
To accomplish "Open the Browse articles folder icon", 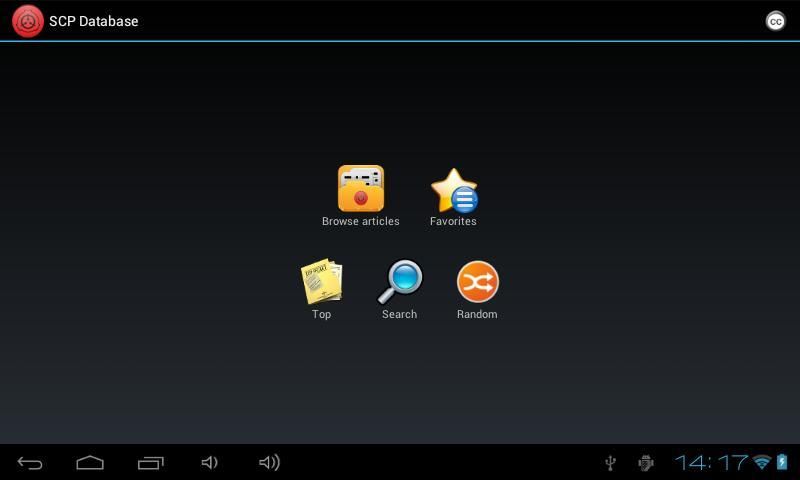I will [360, 189].
